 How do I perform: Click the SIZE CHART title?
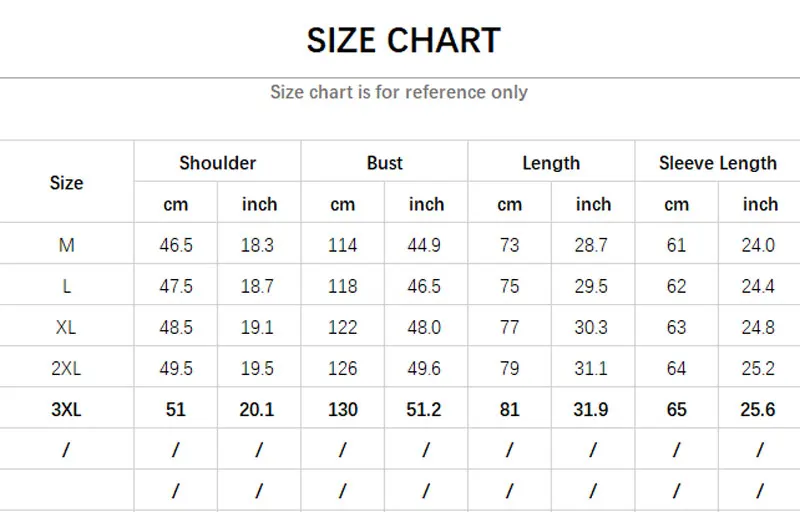[403, 40]
